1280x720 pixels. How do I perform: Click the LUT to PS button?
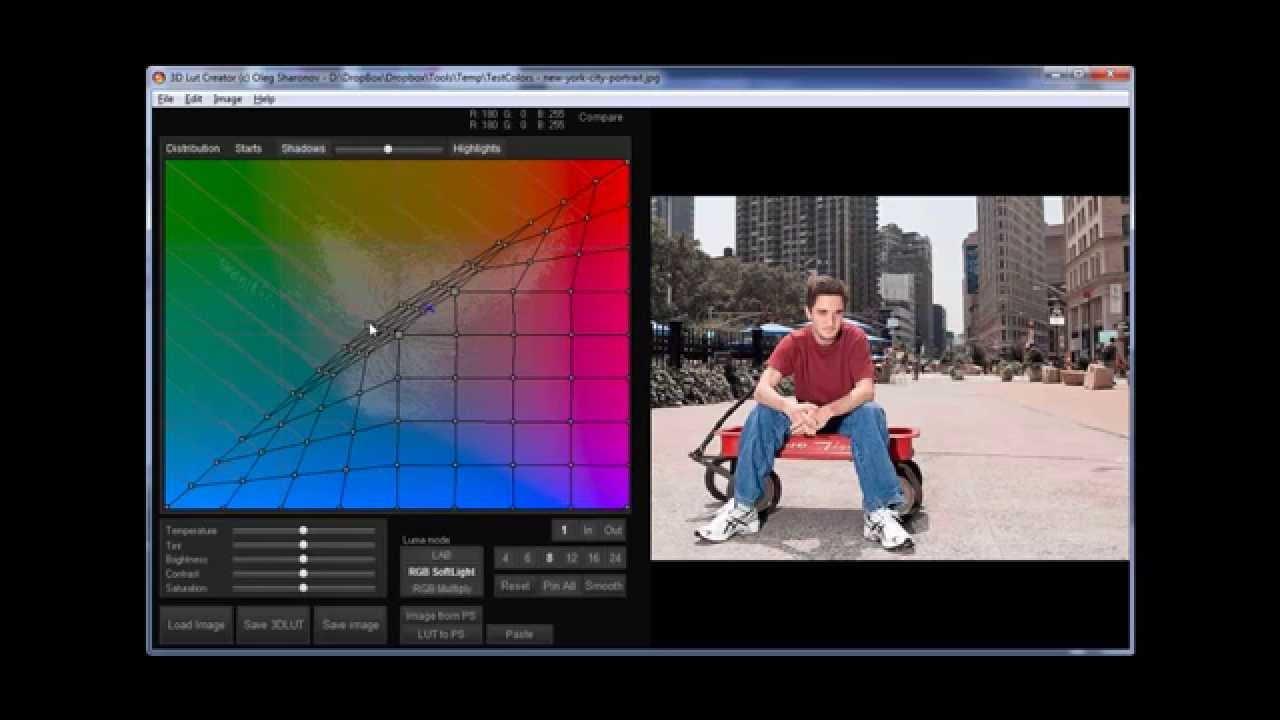441,634
